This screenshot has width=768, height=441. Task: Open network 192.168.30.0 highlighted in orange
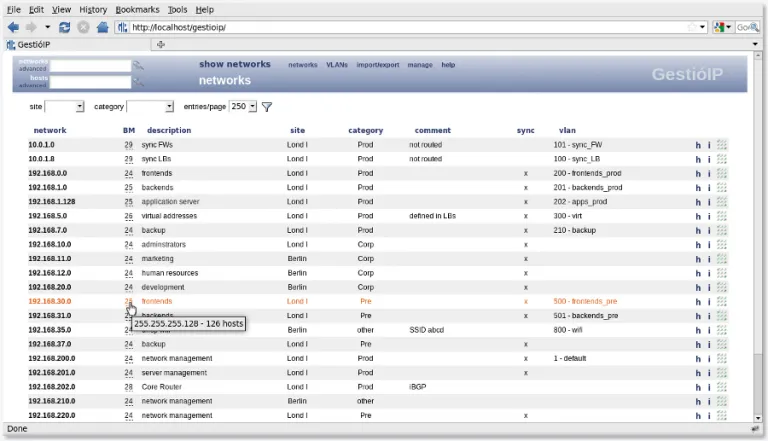pos(49,301)
